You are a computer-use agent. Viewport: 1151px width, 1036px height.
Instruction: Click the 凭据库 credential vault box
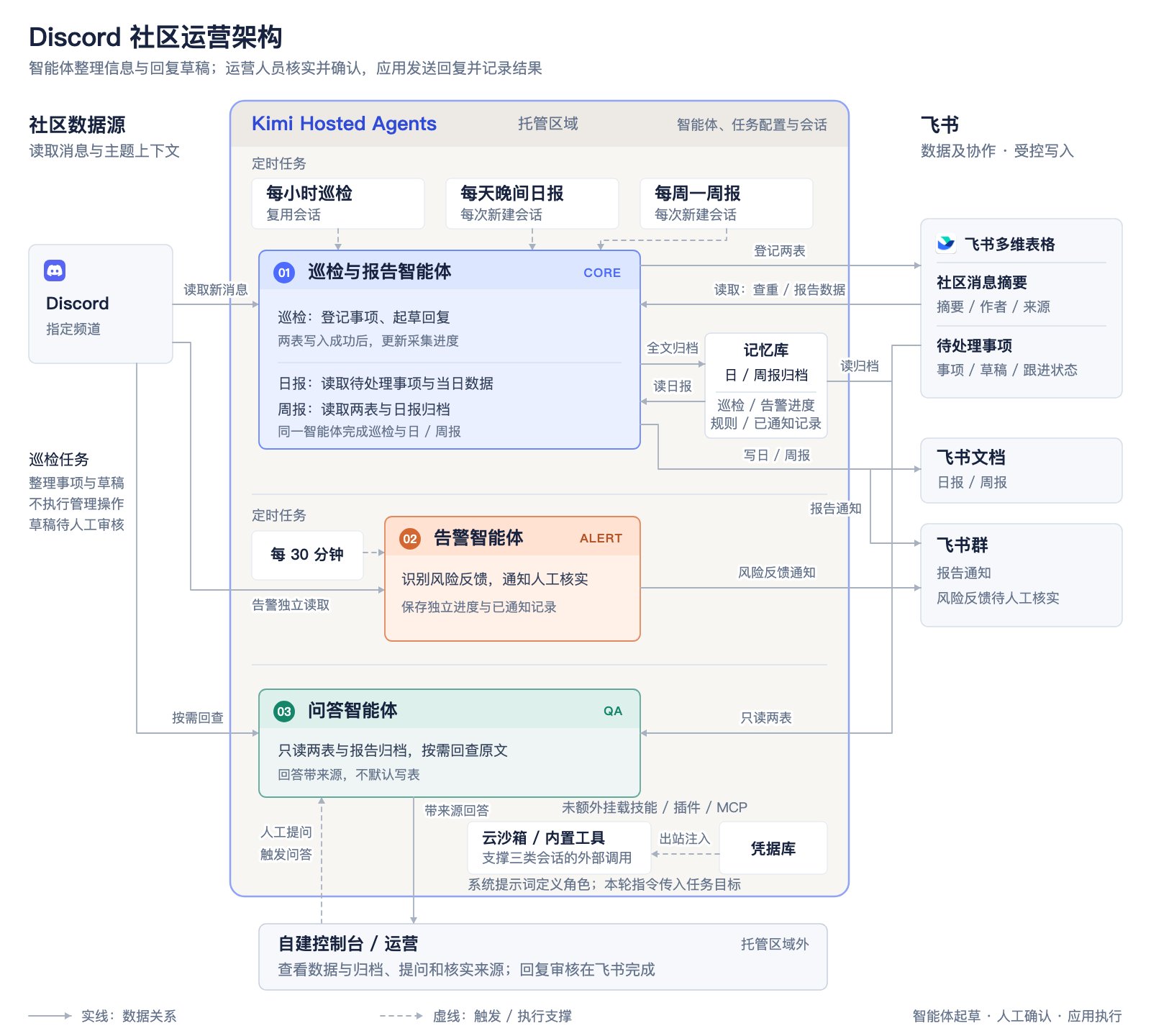coord(773,849)
